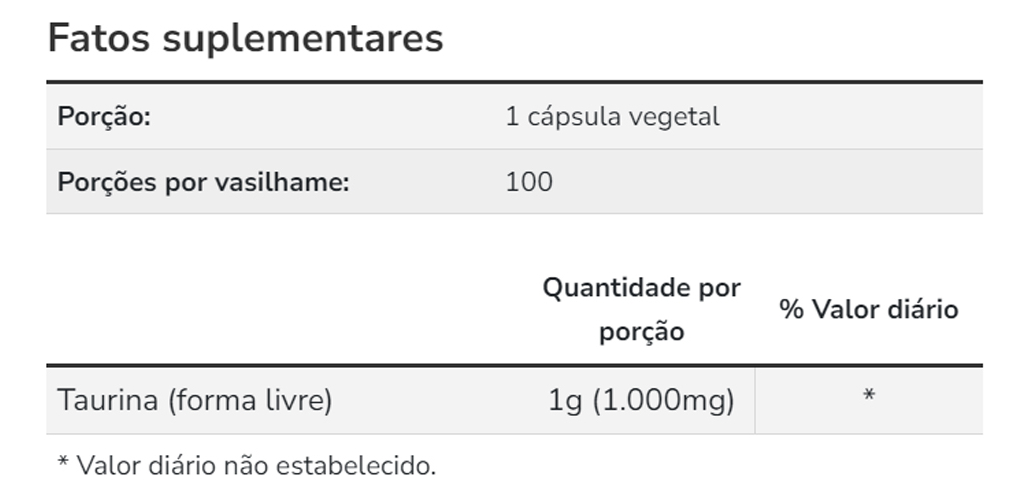The height and width of the screenshot is (497, 1030).
Task: Click the '1g' amount text
Action: pyautogui.click(x=565, y=401)
